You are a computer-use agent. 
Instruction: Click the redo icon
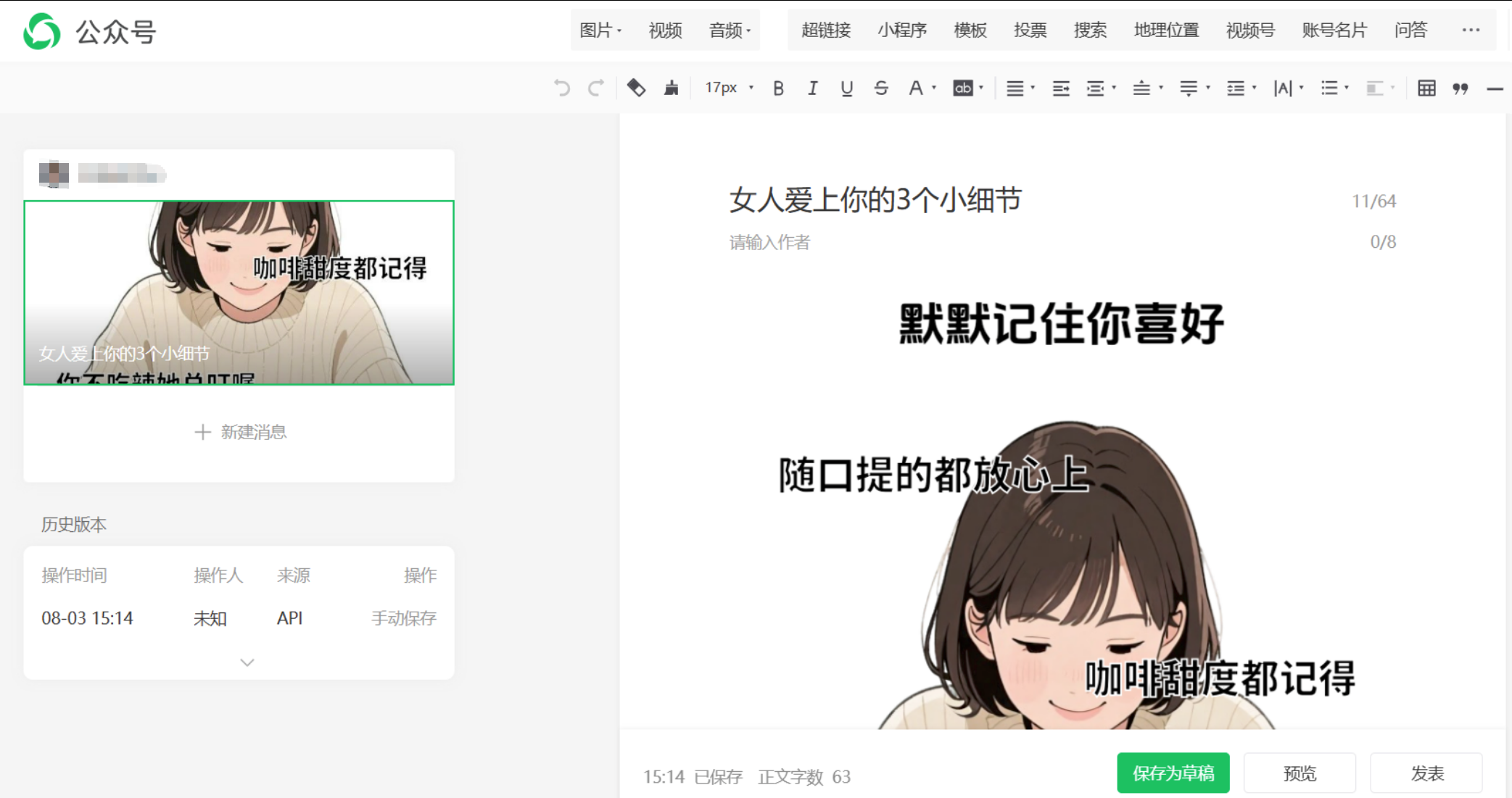pos(595,88)
